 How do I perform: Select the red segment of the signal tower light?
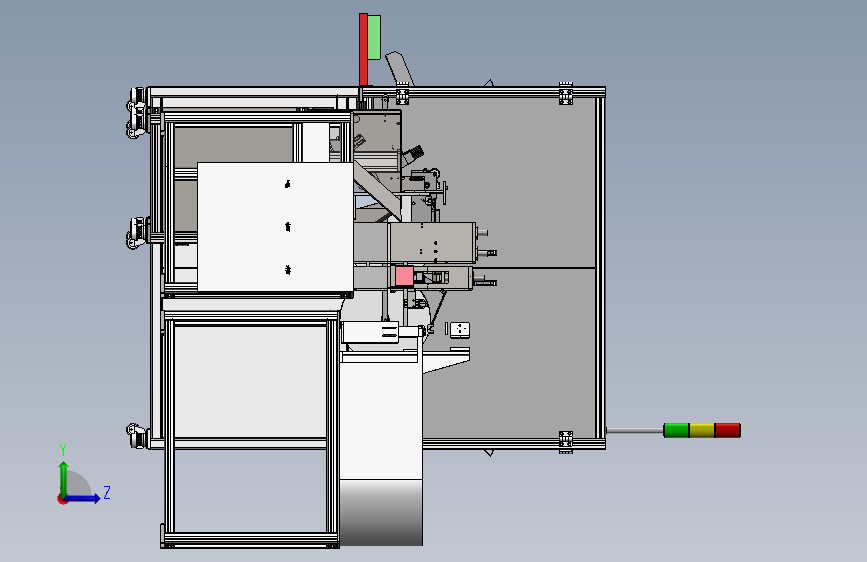728,430
